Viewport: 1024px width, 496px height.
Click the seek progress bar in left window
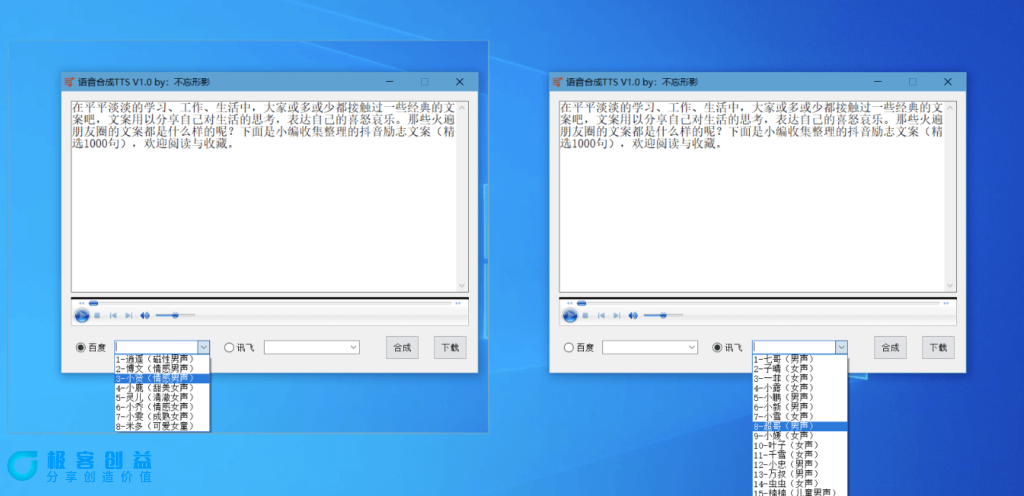pyautogui.click(x=270, y=303)
